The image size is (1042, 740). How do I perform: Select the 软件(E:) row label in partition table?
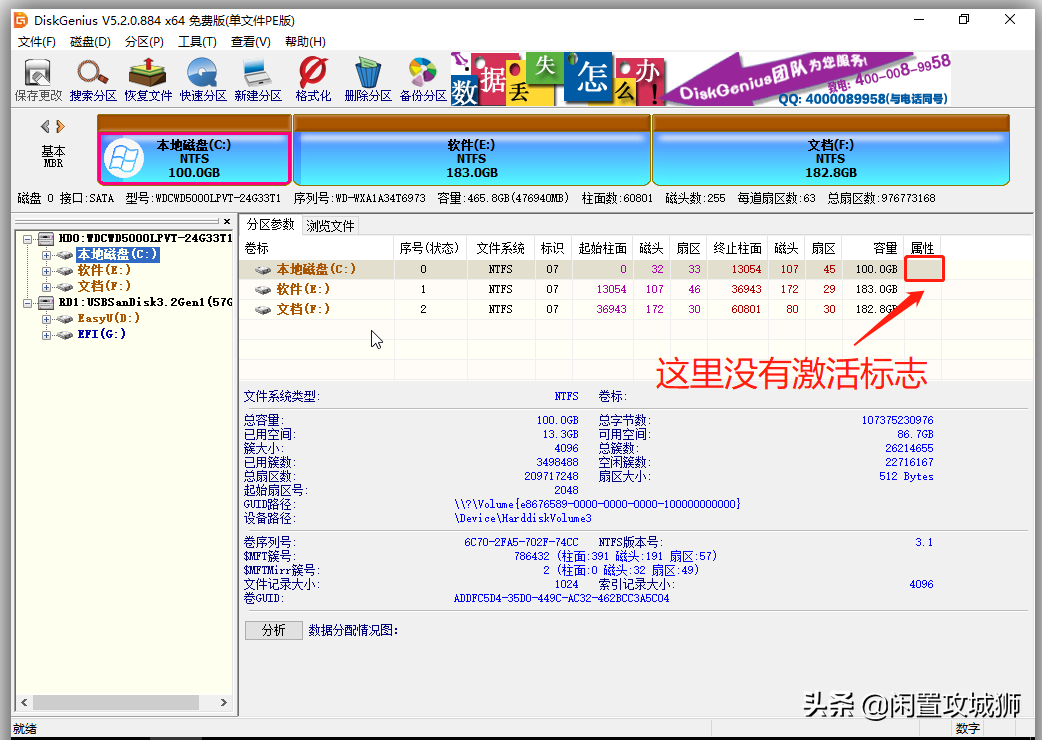[303, 289]
